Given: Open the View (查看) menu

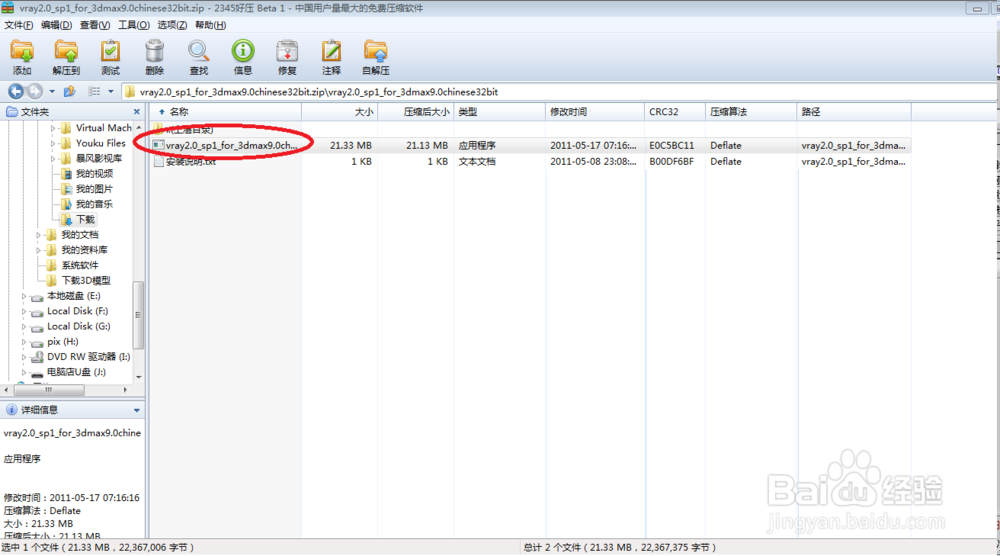Looking at the screenshot, I should tap(94, 25).
